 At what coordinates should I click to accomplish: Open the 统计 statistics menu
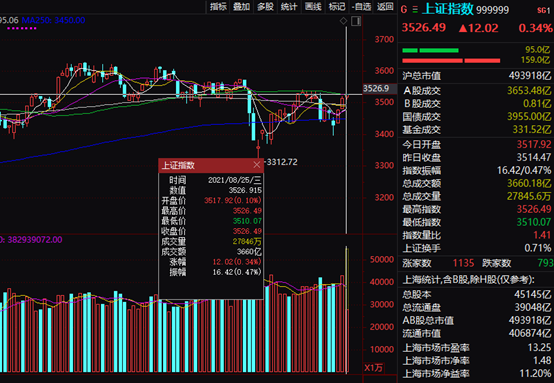pos(289,6)
